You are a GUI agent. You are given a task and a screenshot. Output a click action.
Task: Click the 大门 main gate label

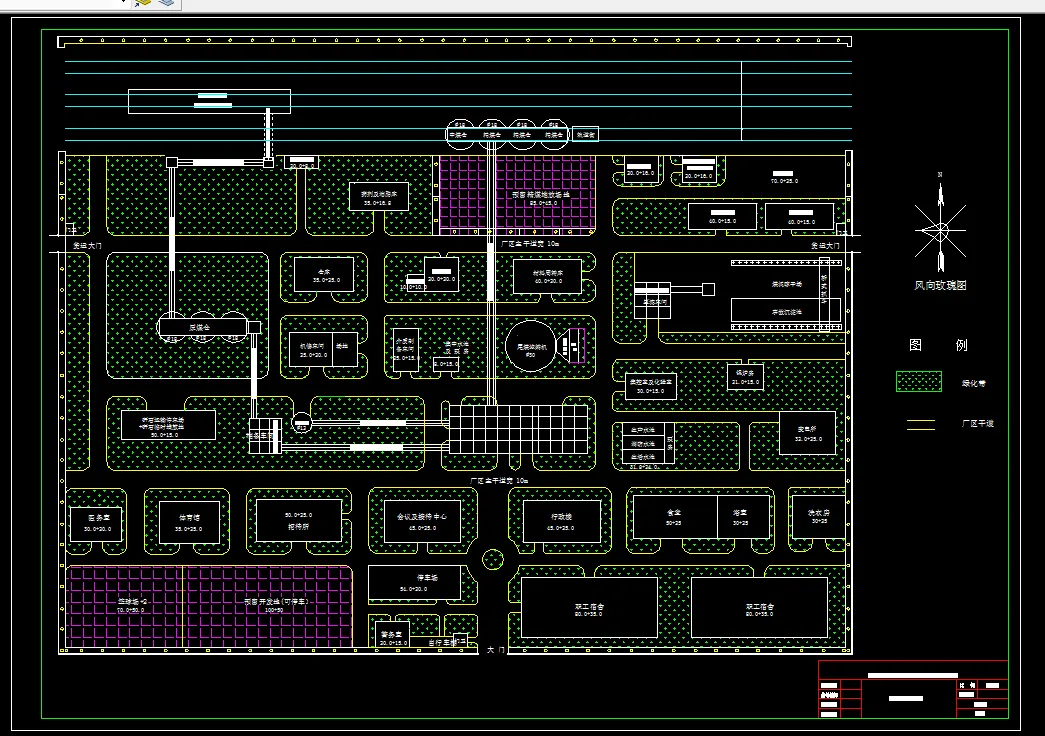495,649
